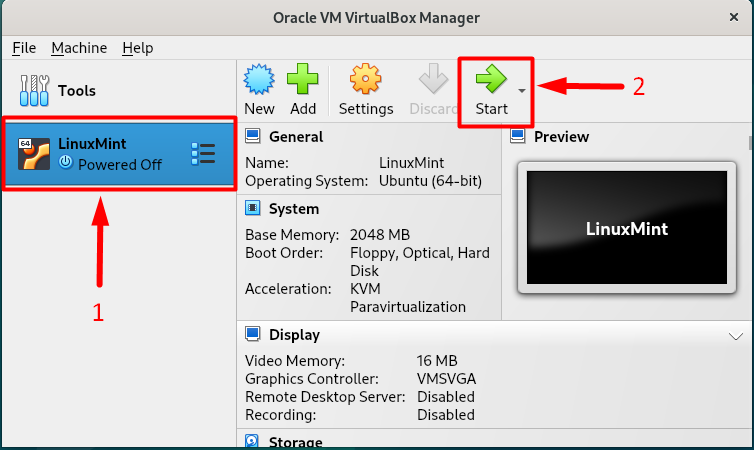Screen dimensions: 754x450
Task: Open the Machine menu
Action: (79, 48)
